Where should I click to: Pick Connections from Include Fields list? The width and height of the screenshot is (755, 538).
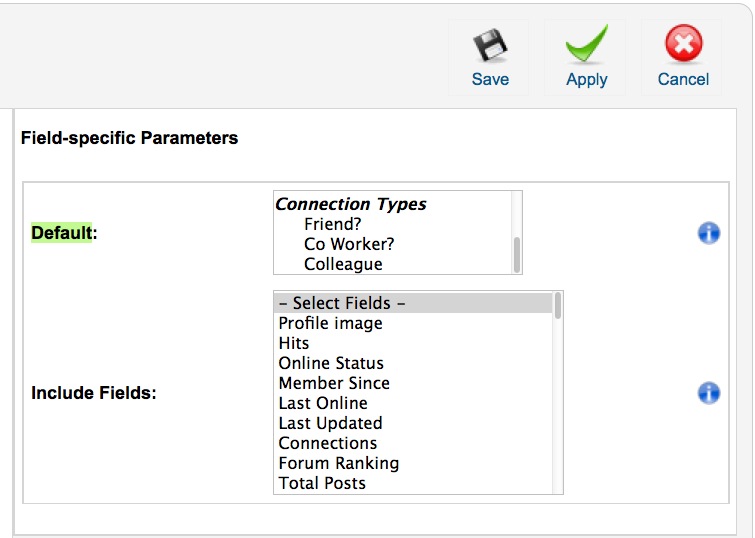(414, 443)
